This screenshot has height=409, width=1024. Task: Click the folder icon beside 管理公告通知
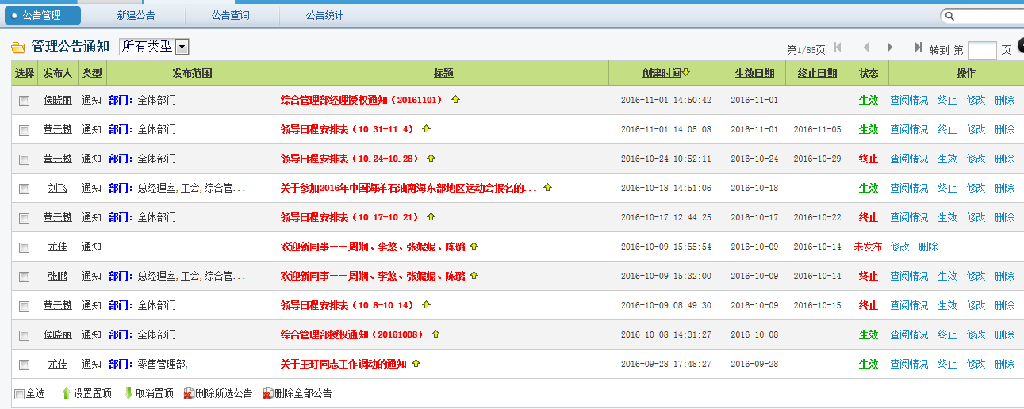pos(18,47)
